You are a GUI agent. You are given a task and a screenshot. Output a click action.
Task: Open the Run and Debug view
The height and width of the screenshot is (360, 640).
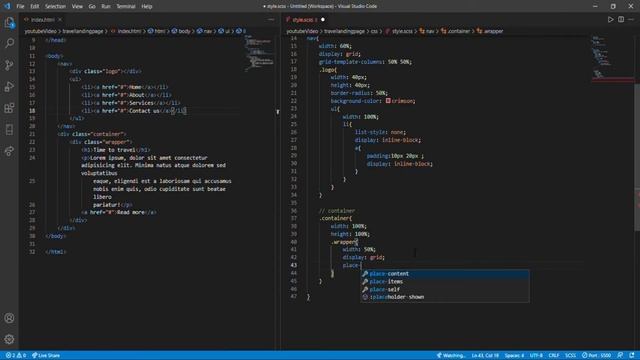tap(9, 87)
